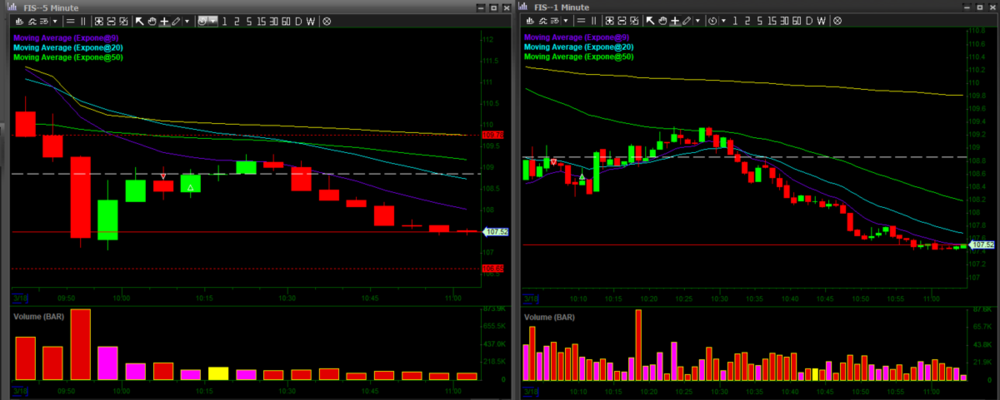Select the arrow pointer tool in the 5 Minute chart

tap(140, 21)
